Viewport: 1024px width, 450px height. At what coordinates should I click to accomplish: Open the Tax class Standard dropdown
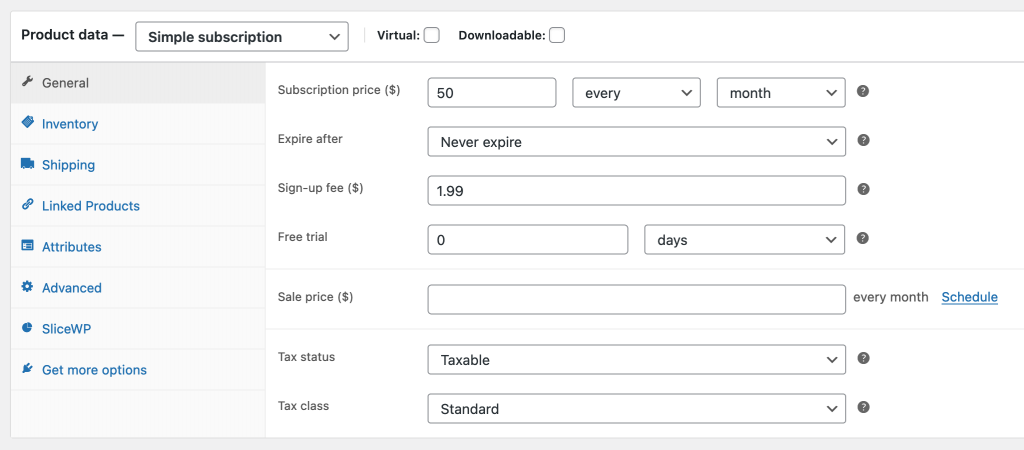636,409
